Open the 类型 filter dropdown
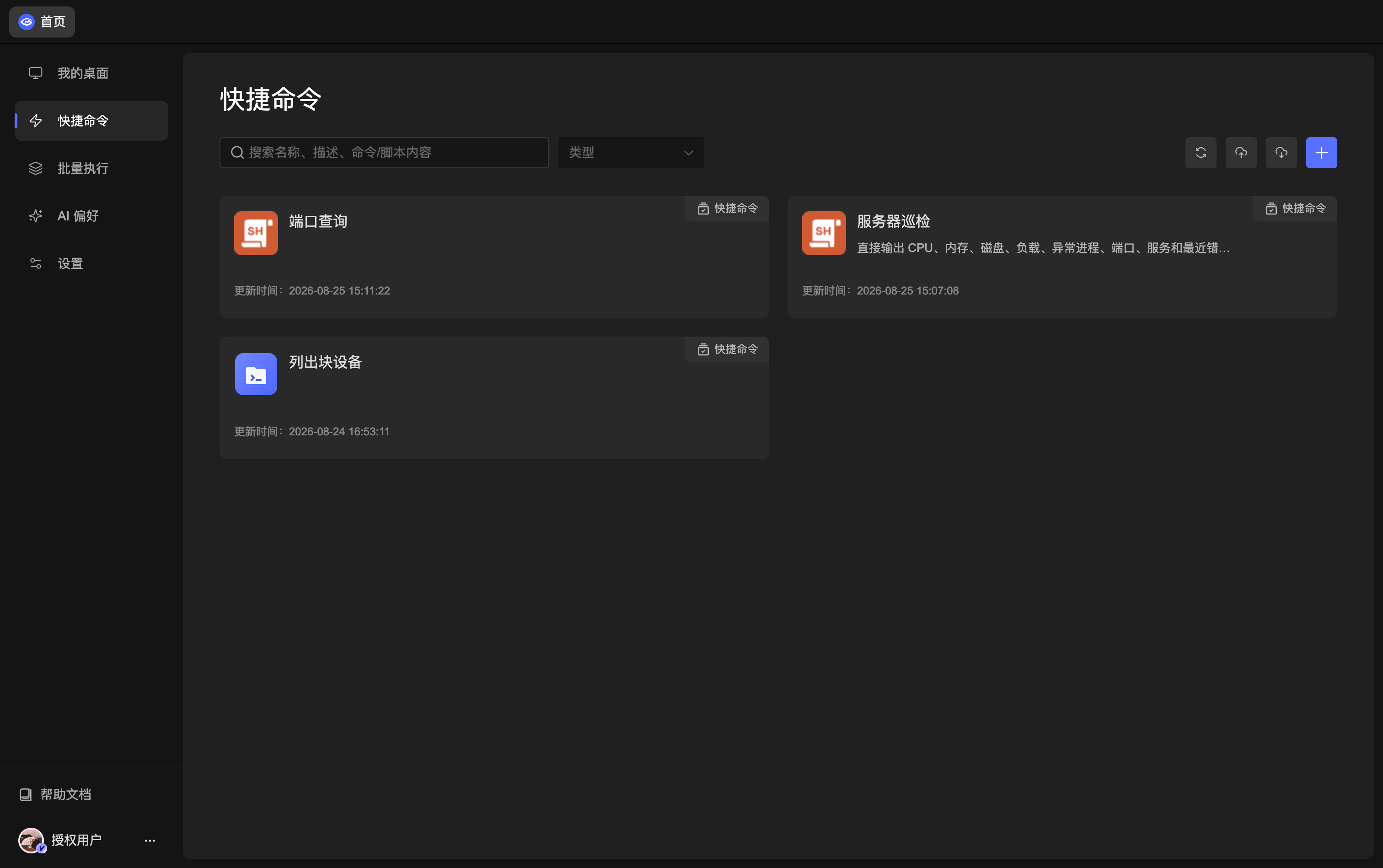1383x868 pixels. pos(631,153)
